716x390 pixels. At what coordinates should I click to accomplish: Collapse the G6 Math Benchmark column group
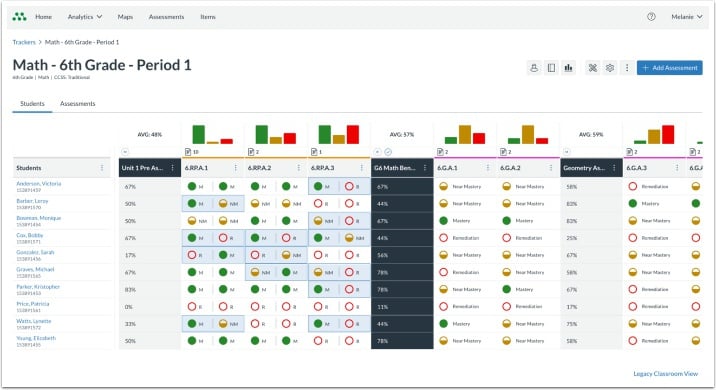378,152
